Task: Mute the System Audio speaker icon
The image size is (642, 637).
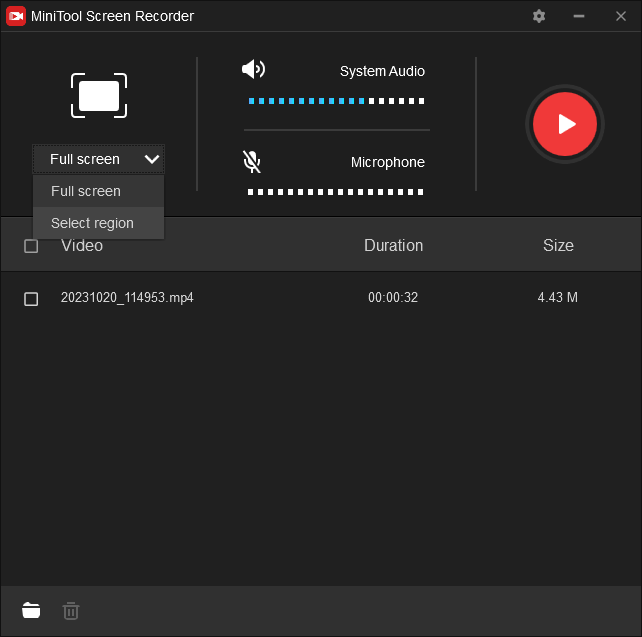Action: (x=253, y=69)
